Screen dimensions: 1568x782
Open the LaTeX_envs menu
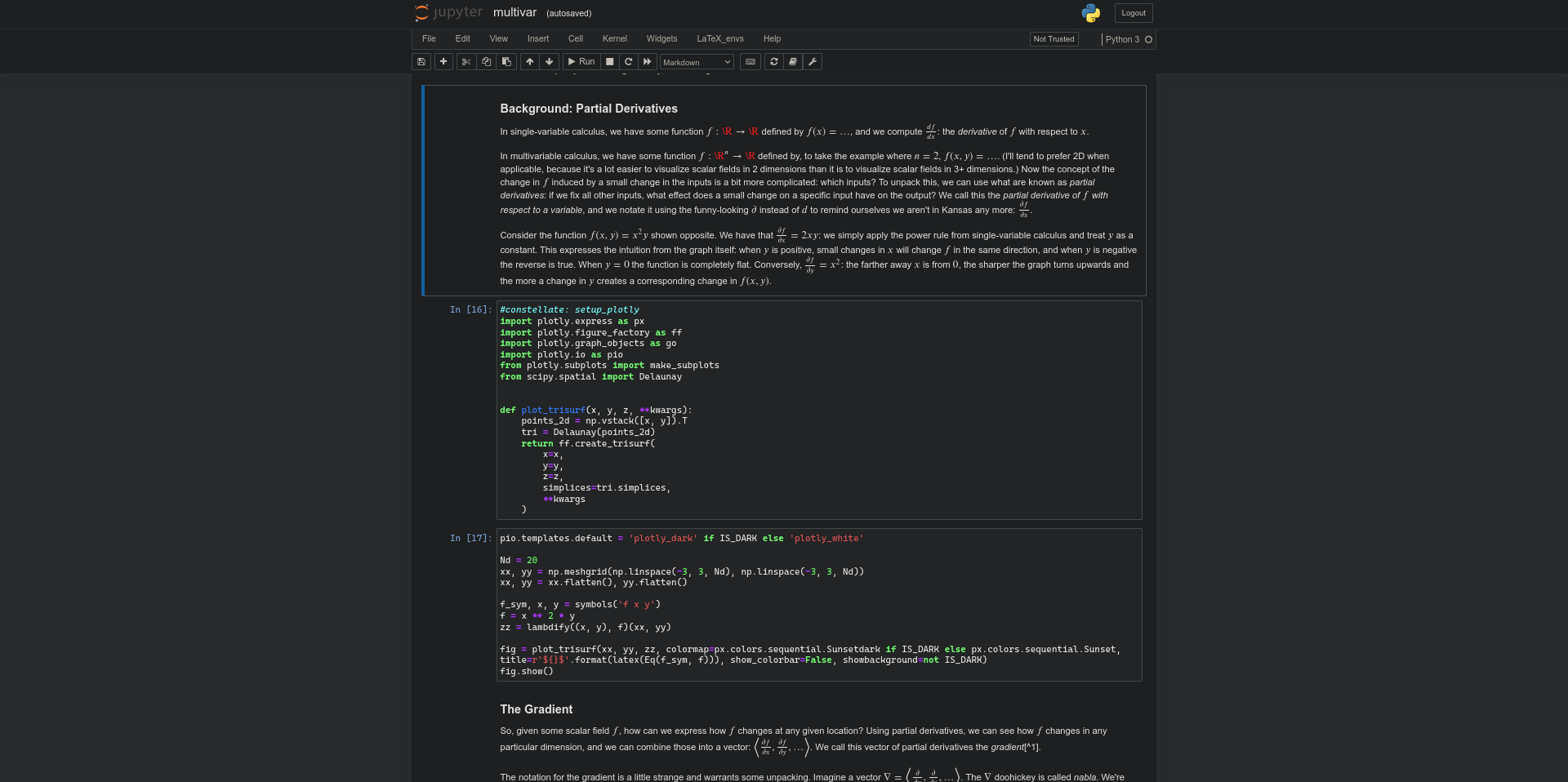point(719,39)
